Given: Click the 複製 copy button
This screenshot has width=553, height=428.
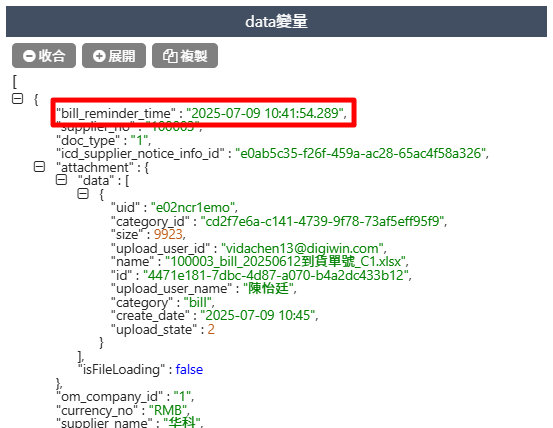Looking at the screenshot, I should point(185,56).
